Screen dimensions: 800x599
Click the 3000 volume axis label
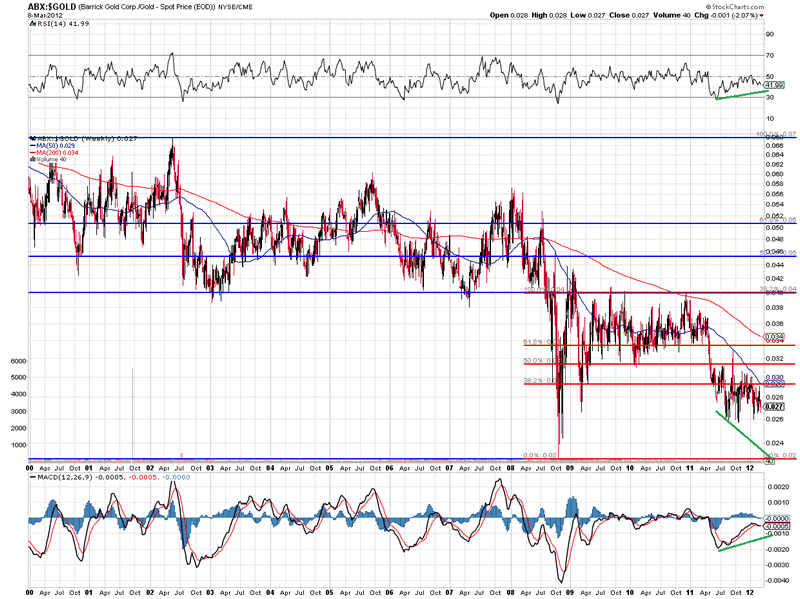(x=18, y=411)
